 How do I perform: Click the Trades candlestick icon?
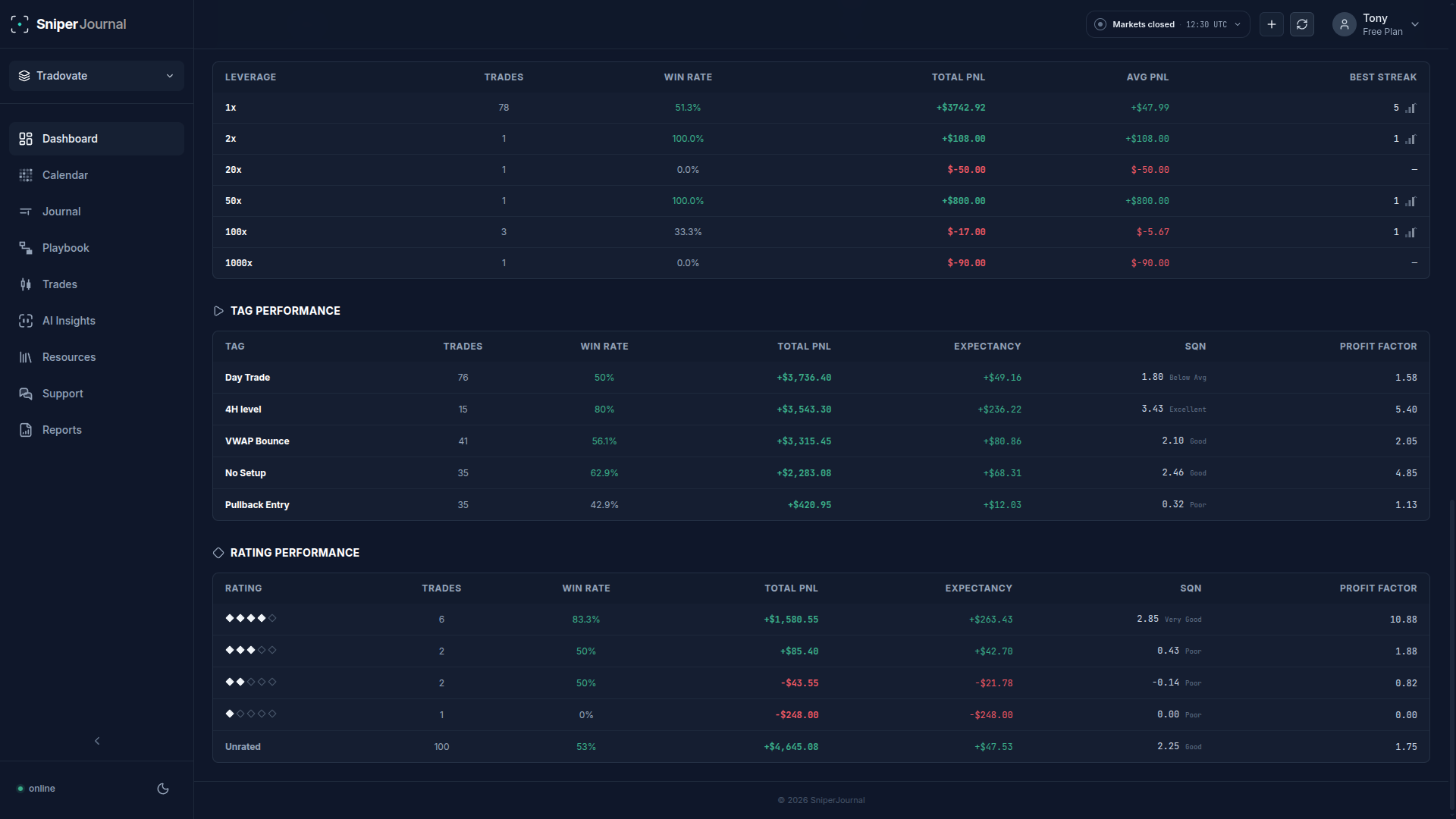tap(26, 284)
